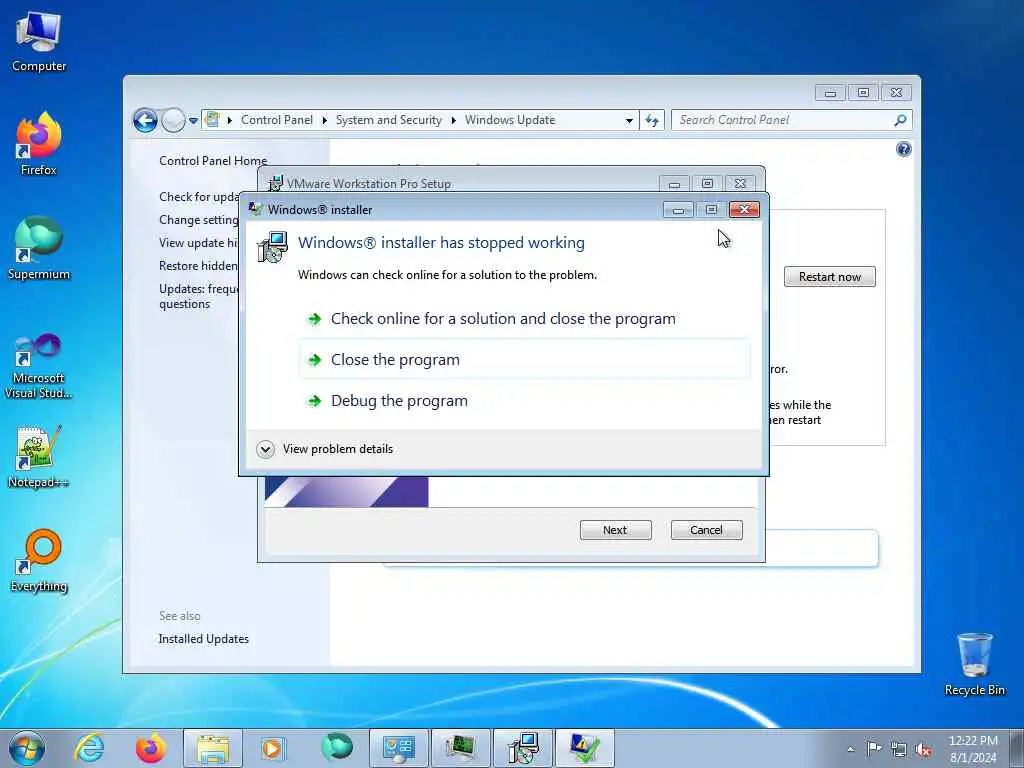Screen dimensions: 1024x768
Task: Open the Recycle Bin icon
Action: 974,664
